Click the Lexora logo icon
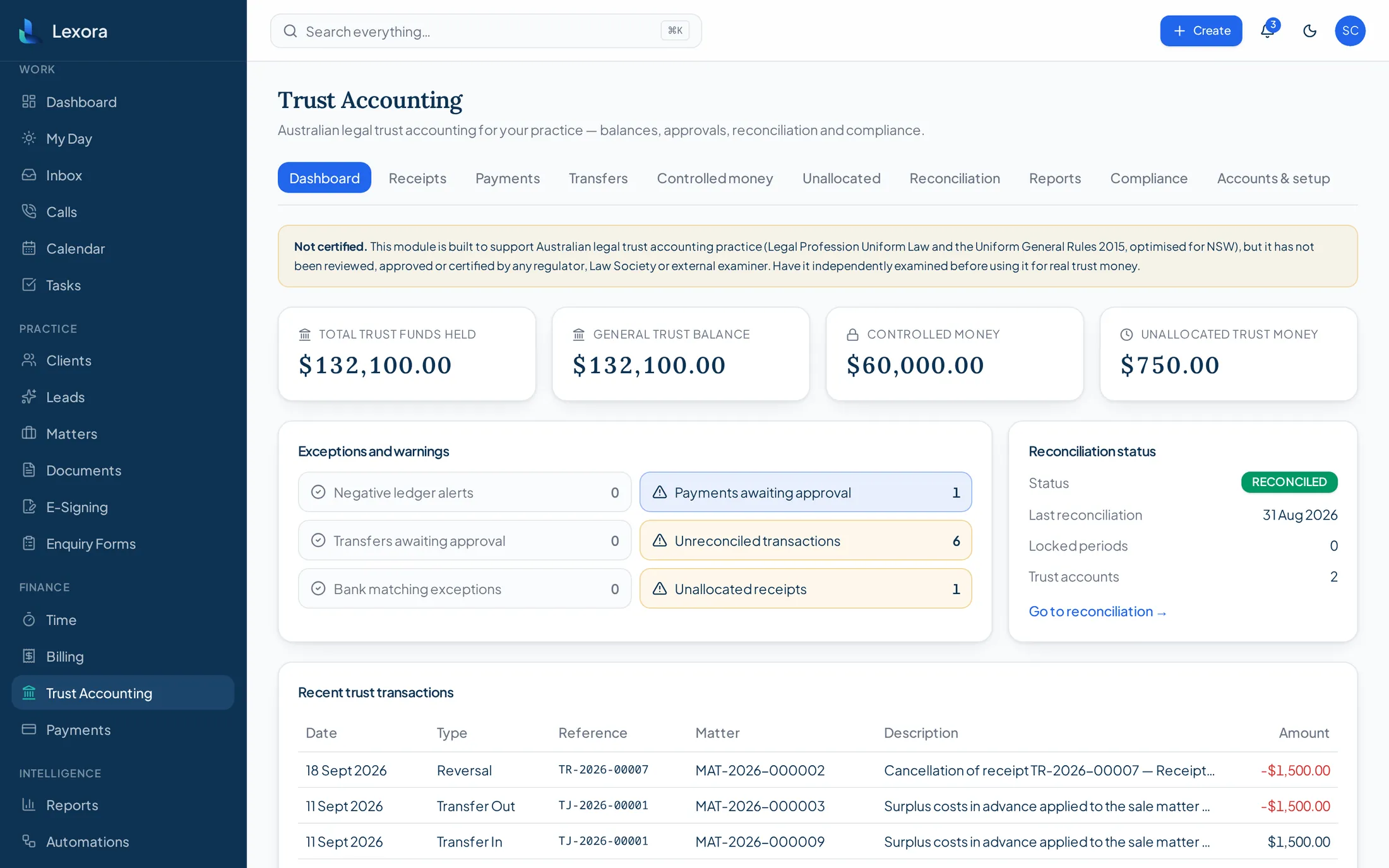Image resolution: width=1389 pixels, height=868 pixels. pyautogui.click(x=28, y=31)
